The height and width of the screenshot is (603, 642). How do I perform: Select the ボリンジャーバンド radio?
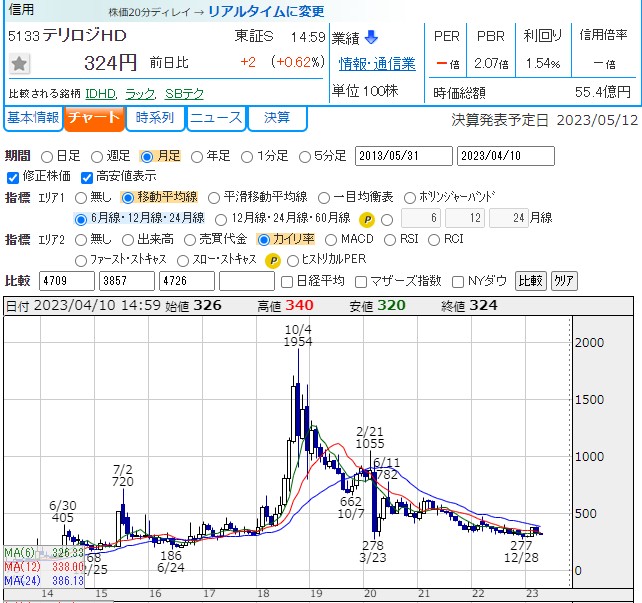[410, 198]
